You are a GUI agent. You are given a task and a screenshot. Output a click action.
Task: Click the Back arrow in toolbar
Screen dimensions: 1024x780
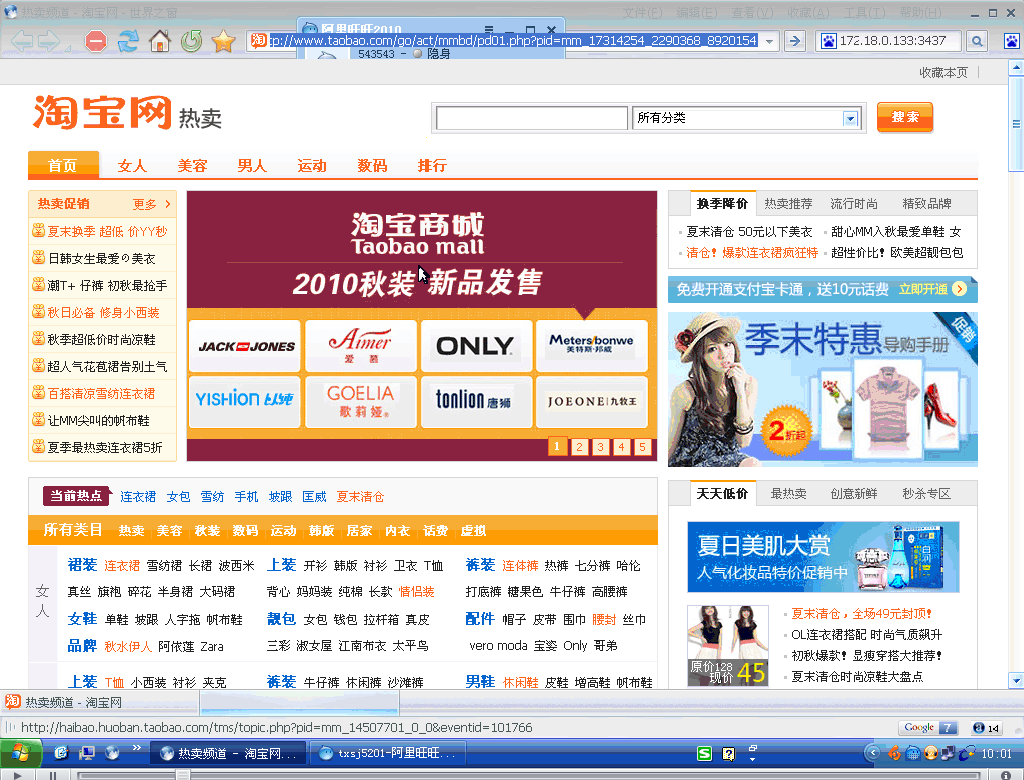pos(22,41)
